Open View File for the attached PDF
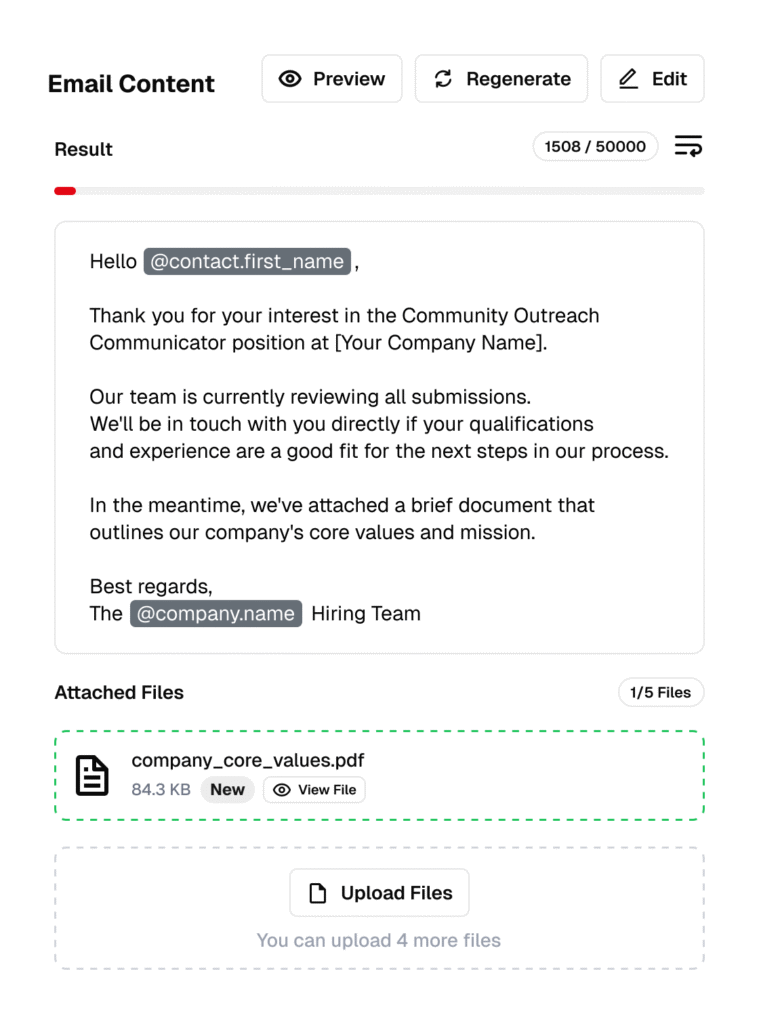 coord(315,790)
